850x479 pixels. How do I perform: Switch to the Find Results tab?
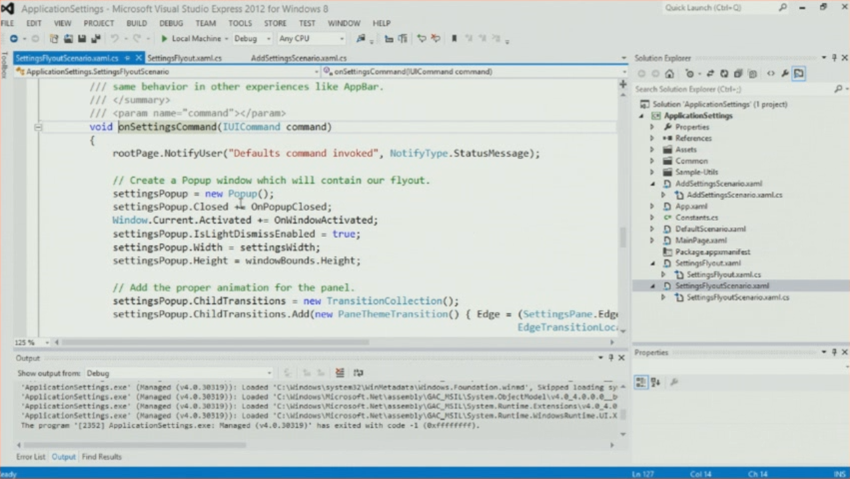(101, 457)
